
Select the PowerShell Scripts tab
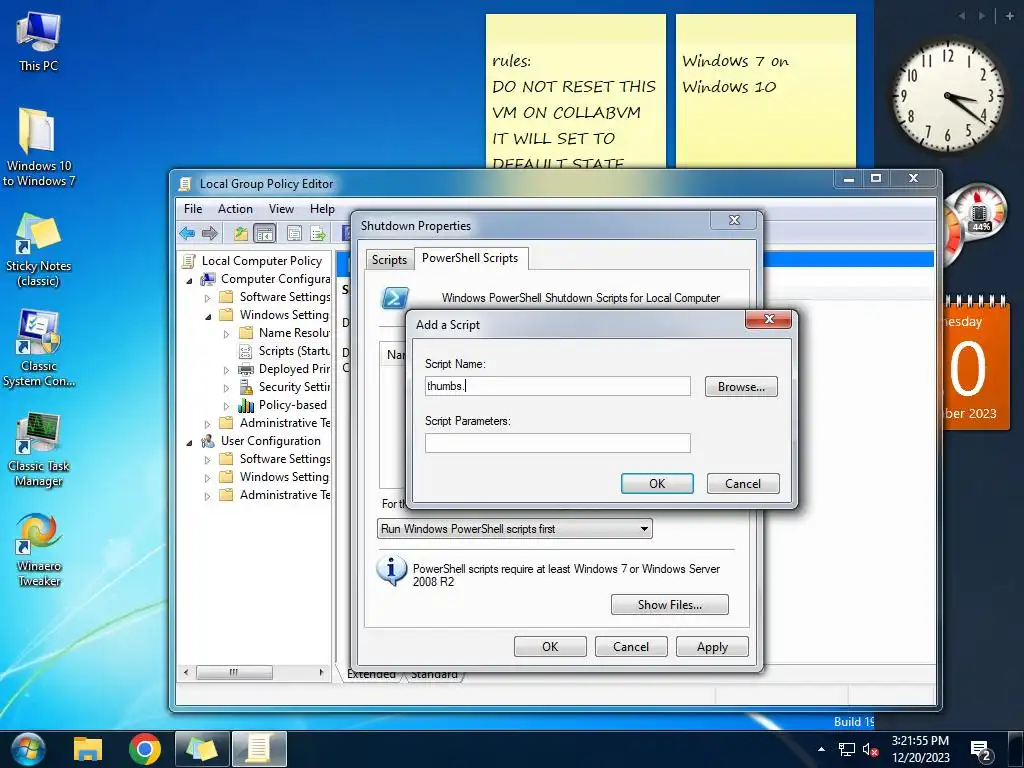470,258
